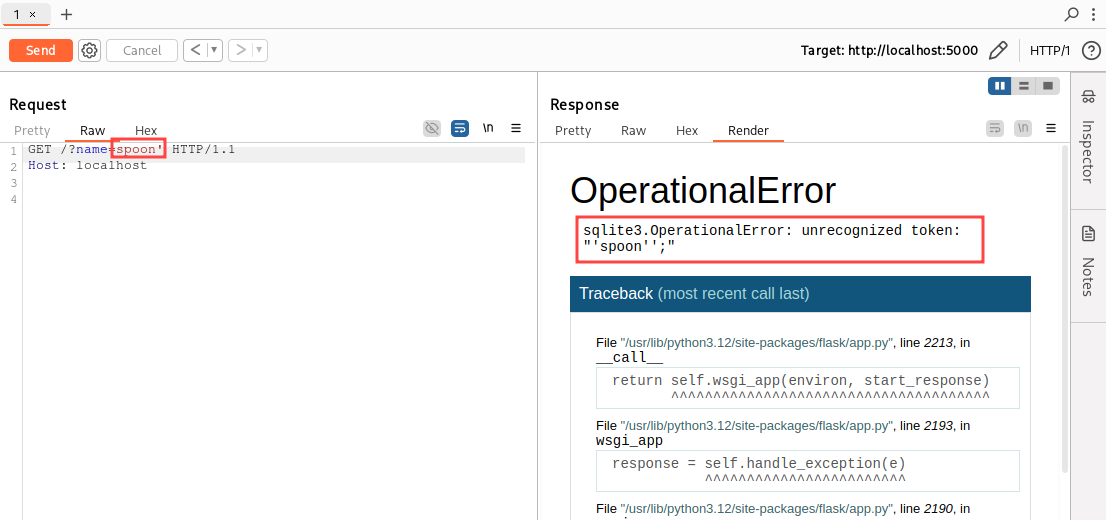The width and height of the screenshot is (1106, 520).
Task: Click the pencil icon to edit target
Action: [997, 50]
